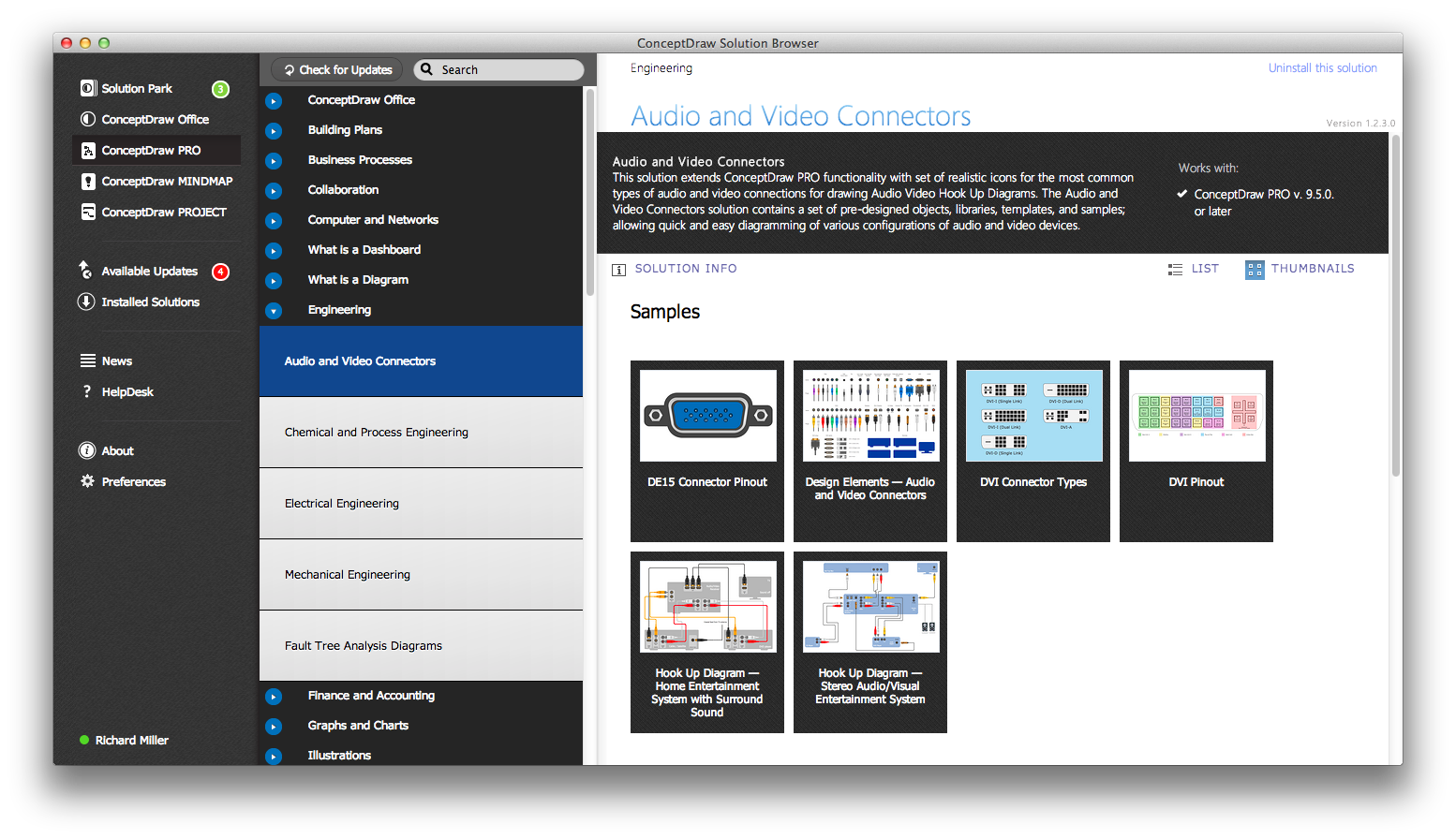Click the About info icon

click(87, 450)
